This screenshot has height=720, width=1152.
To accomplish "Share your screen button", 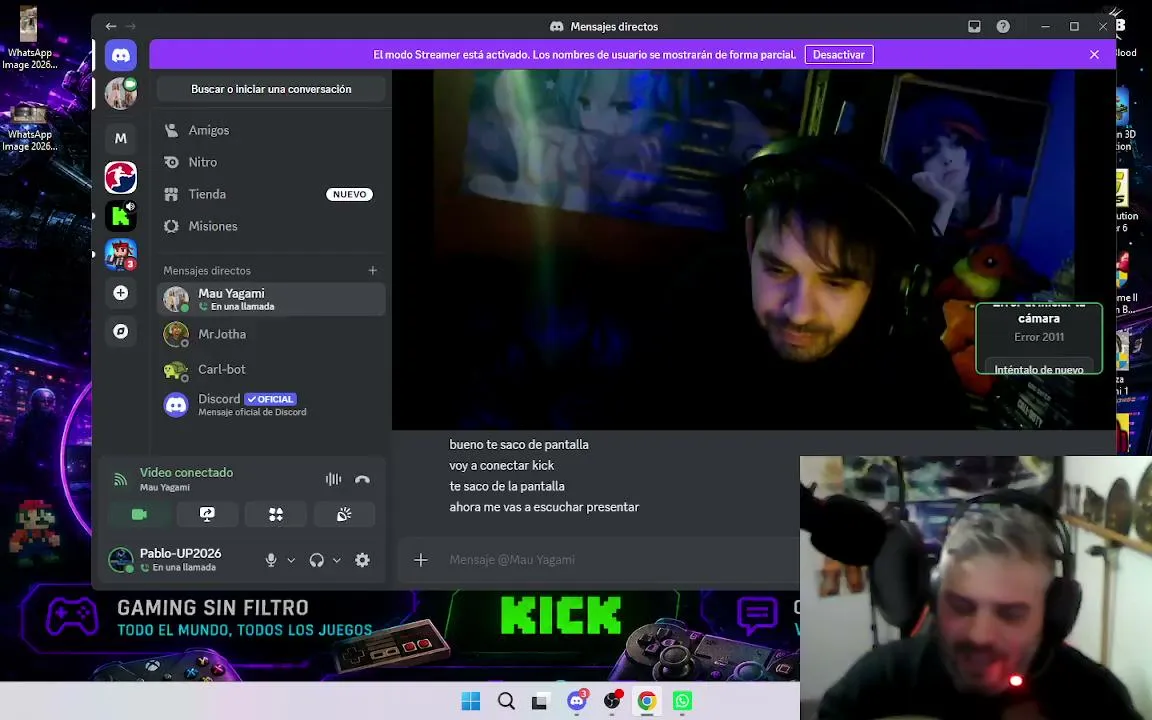I will pos(207,514).
